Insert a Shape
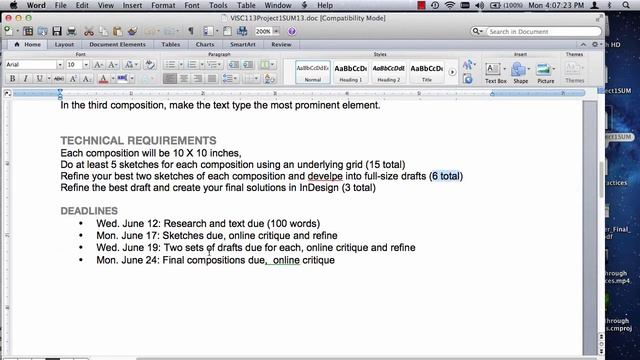 tap(520, 73)
